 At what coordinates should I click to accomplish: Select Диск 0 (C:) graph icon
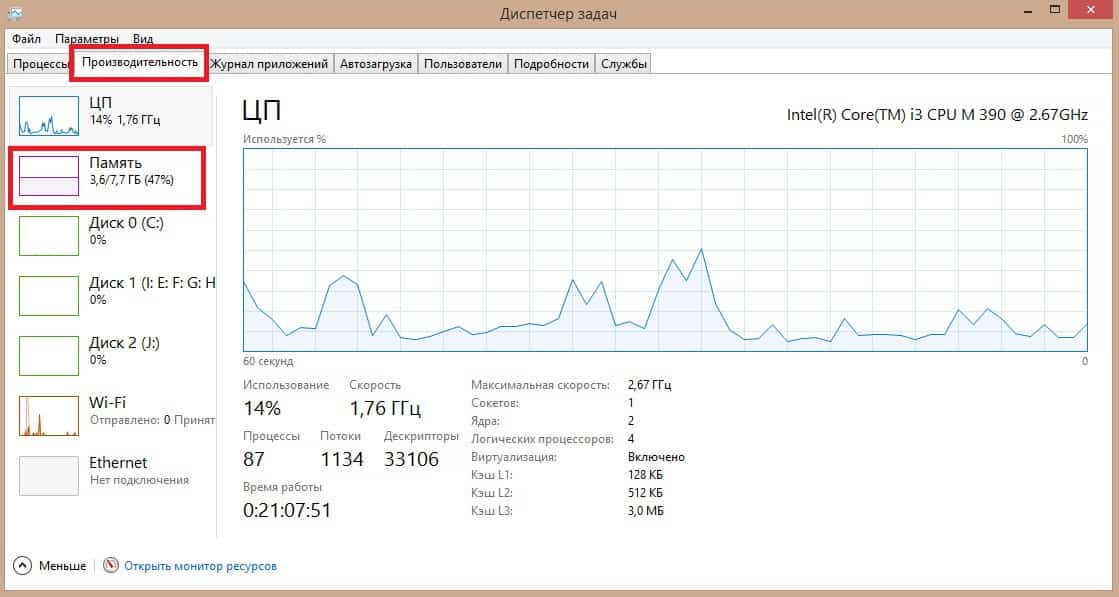pyautogui.click(x=49, y=235)
